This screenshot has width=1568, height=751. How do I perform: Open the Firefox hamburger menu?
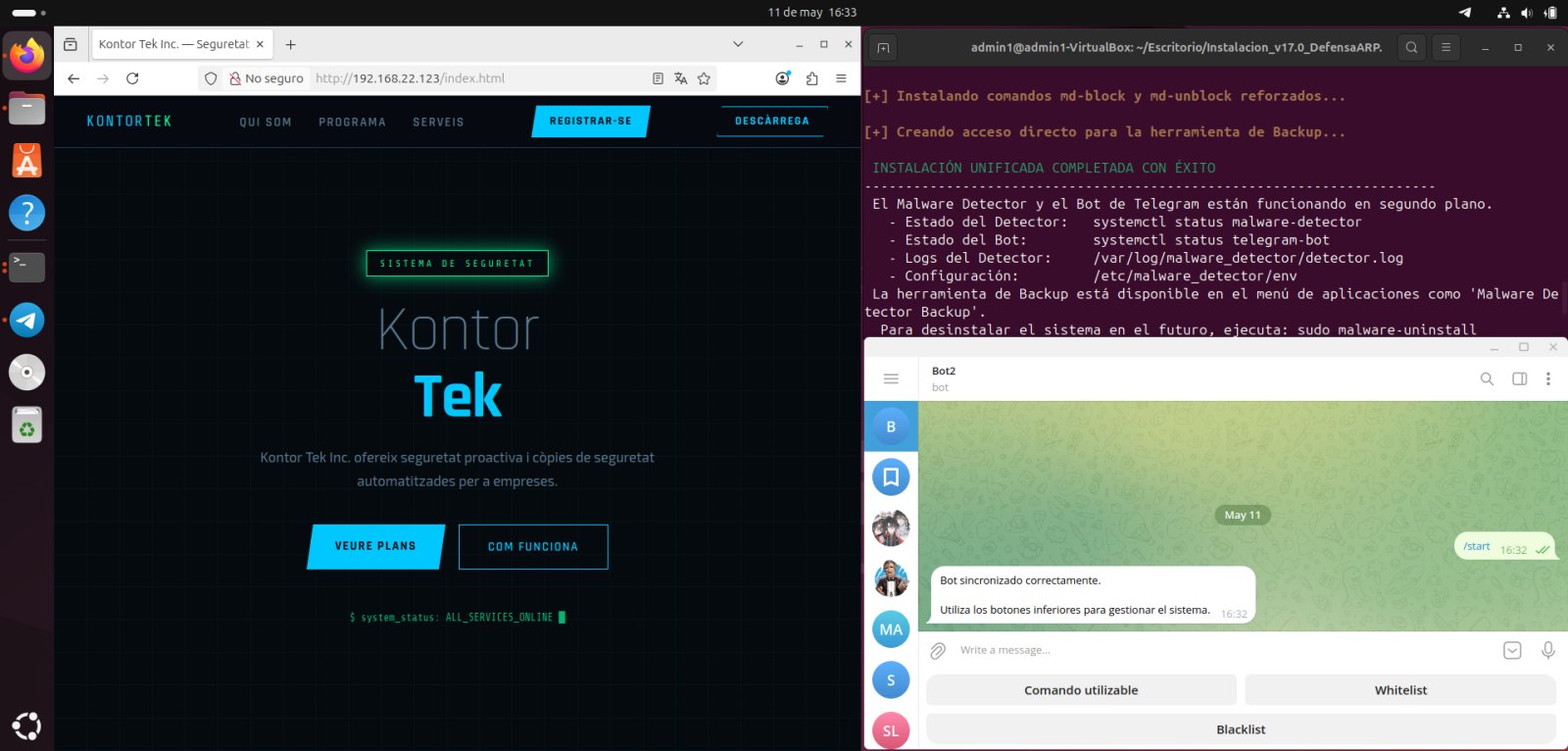pyautogui.click(x=841, y=78)
